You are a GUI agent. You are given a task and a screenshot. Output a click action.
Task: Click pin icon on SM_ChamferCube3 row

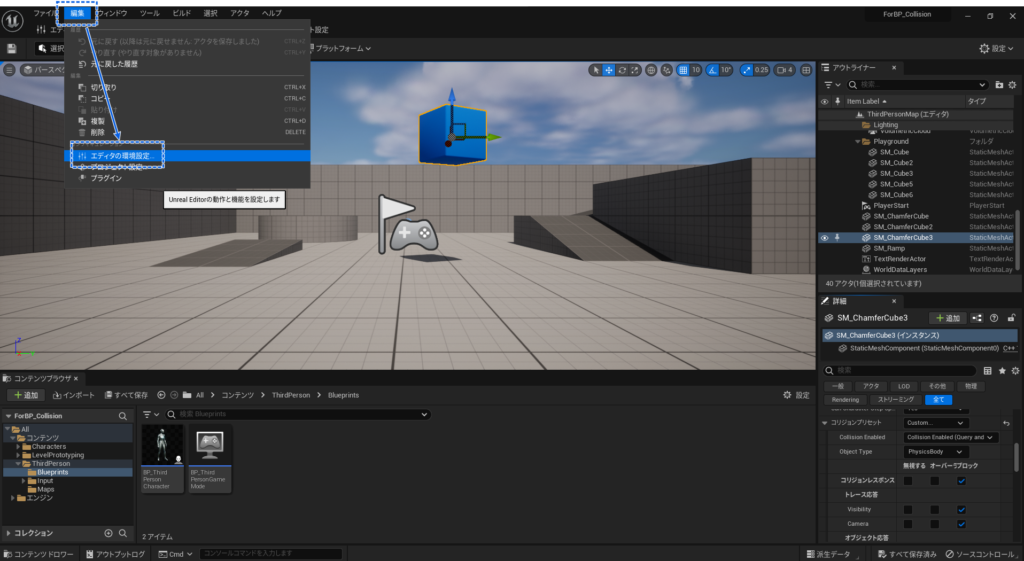(x=837, y=238)
